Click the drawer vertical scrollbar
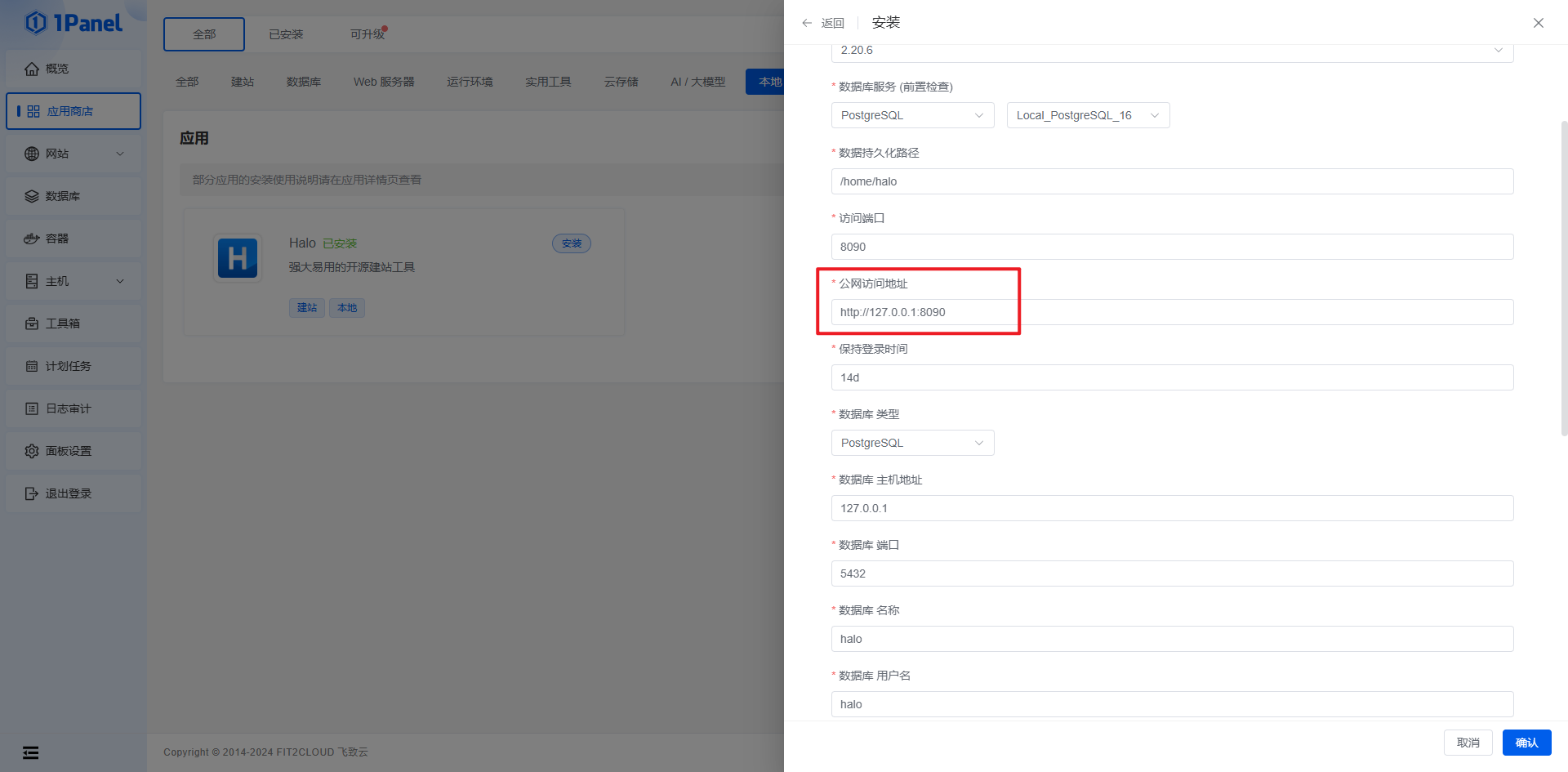Viewport: 1568px width, 772px height. click(x=1564, y=278)
